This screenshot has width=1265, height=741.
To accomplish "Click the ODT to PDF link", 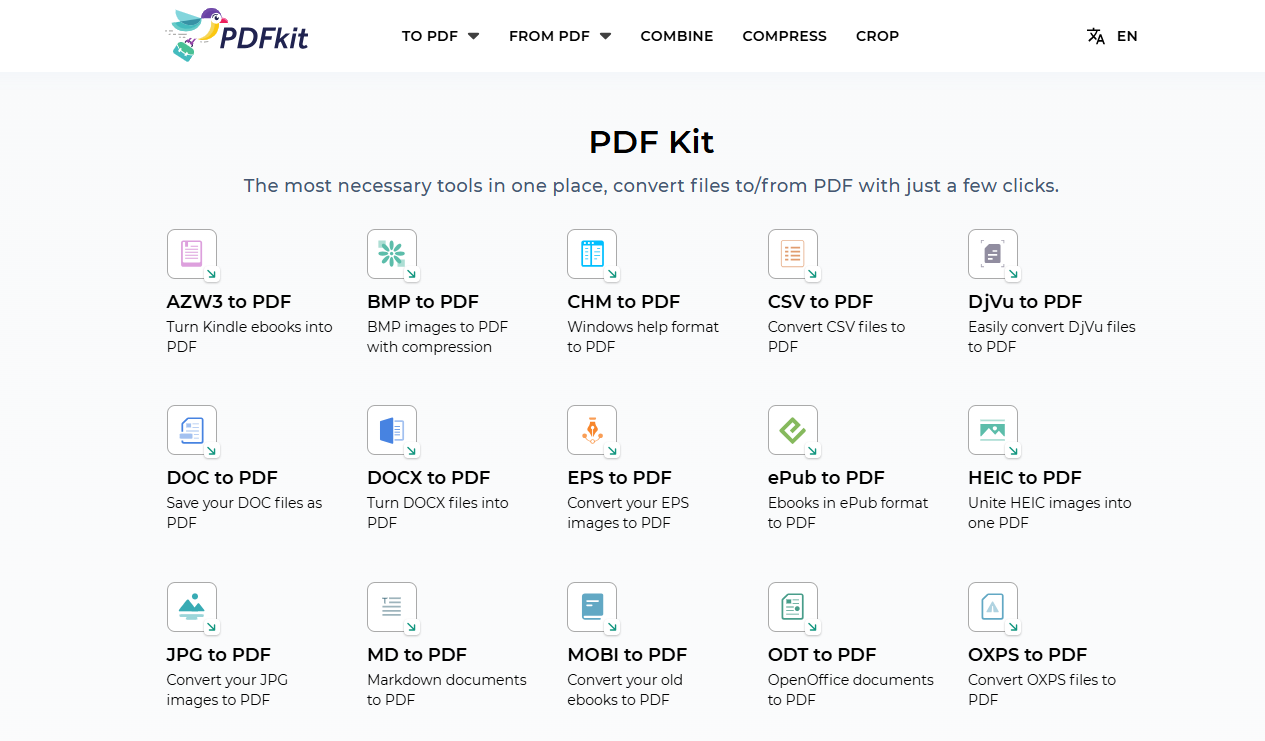I will [822, 654].
